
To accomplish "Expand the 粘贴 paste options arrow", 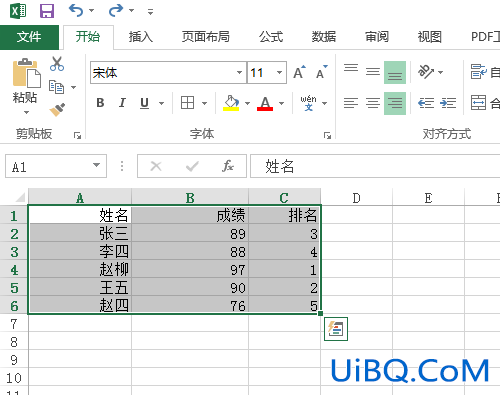I will (26, 112).
